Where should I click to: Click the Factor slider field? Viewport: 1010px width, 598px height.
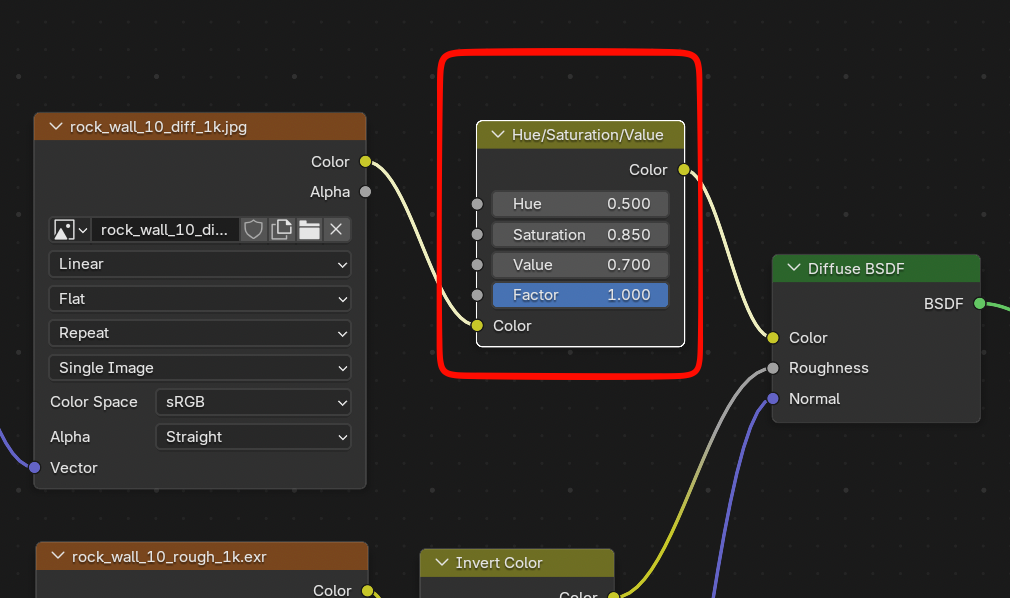click(x=580, y=295)
